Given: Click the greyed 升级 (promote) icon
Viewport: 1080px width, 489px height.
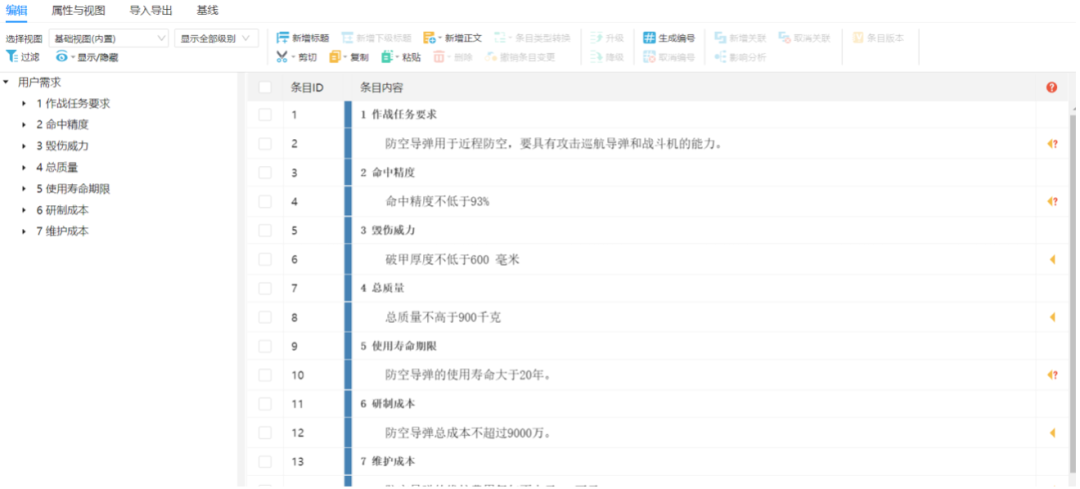Looking at the screenshot, I should (596, 38).
